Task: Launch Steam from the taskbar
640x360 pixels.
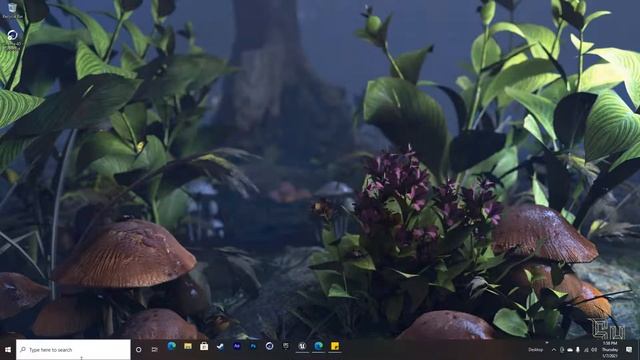Action: click(x=220, y=347)
